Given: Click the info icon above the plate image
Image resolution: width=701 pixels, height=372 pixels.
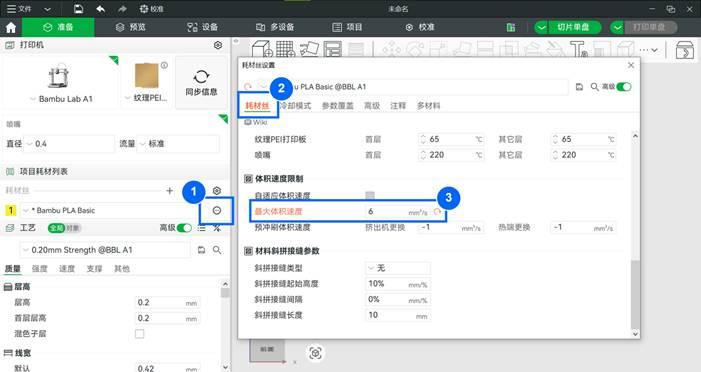Looking at the screenshot, I should tap(165, 65).
